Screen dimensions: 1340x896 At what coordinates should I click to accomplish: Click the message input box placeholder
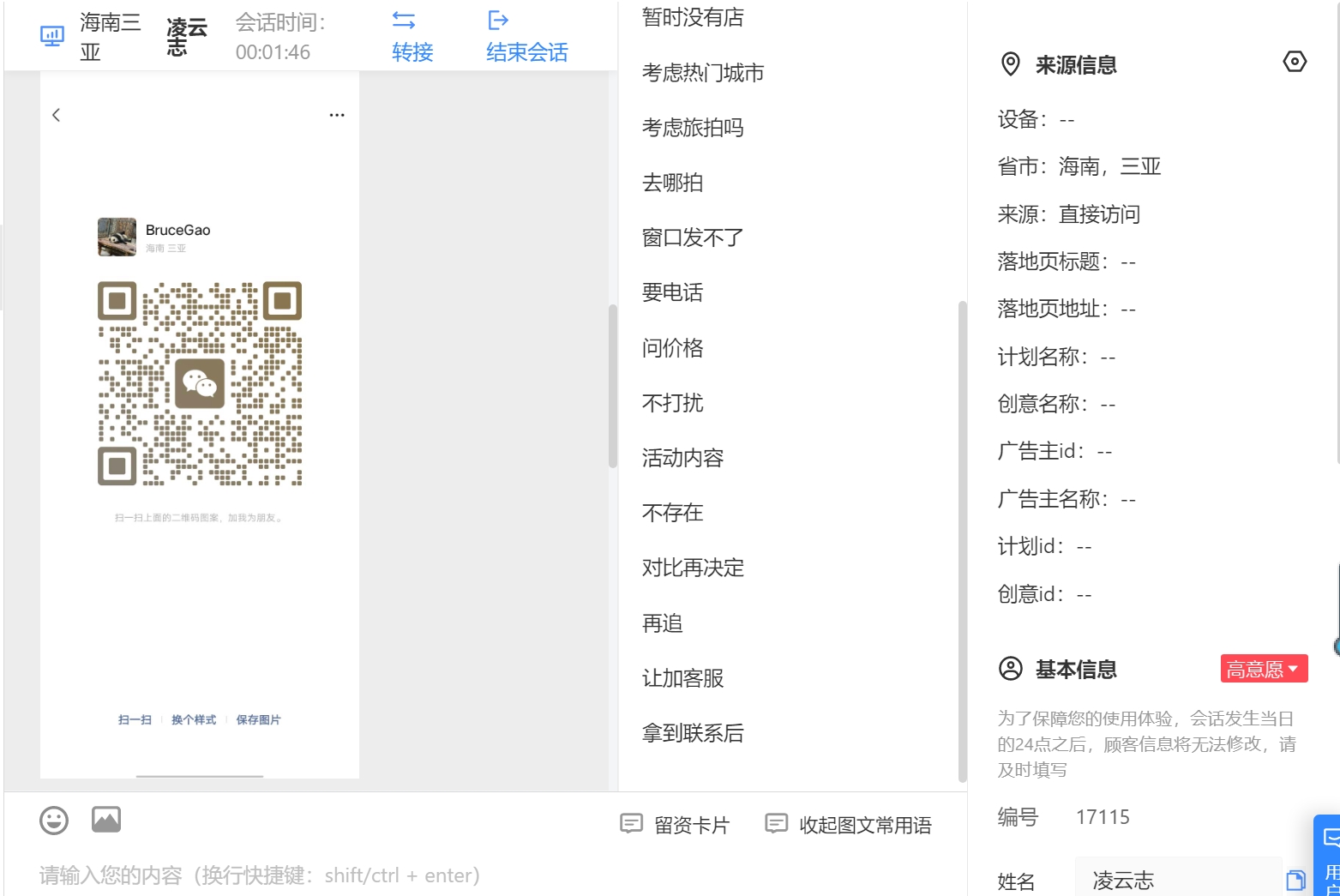point(259,875)
